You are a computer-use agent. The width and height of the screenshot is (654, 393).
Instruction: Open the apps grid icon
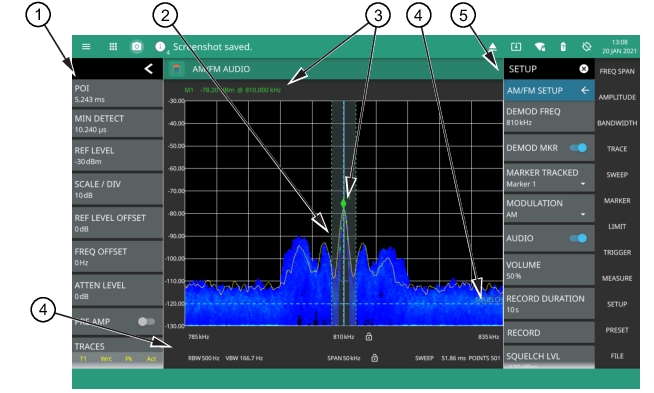pos(113,46)
